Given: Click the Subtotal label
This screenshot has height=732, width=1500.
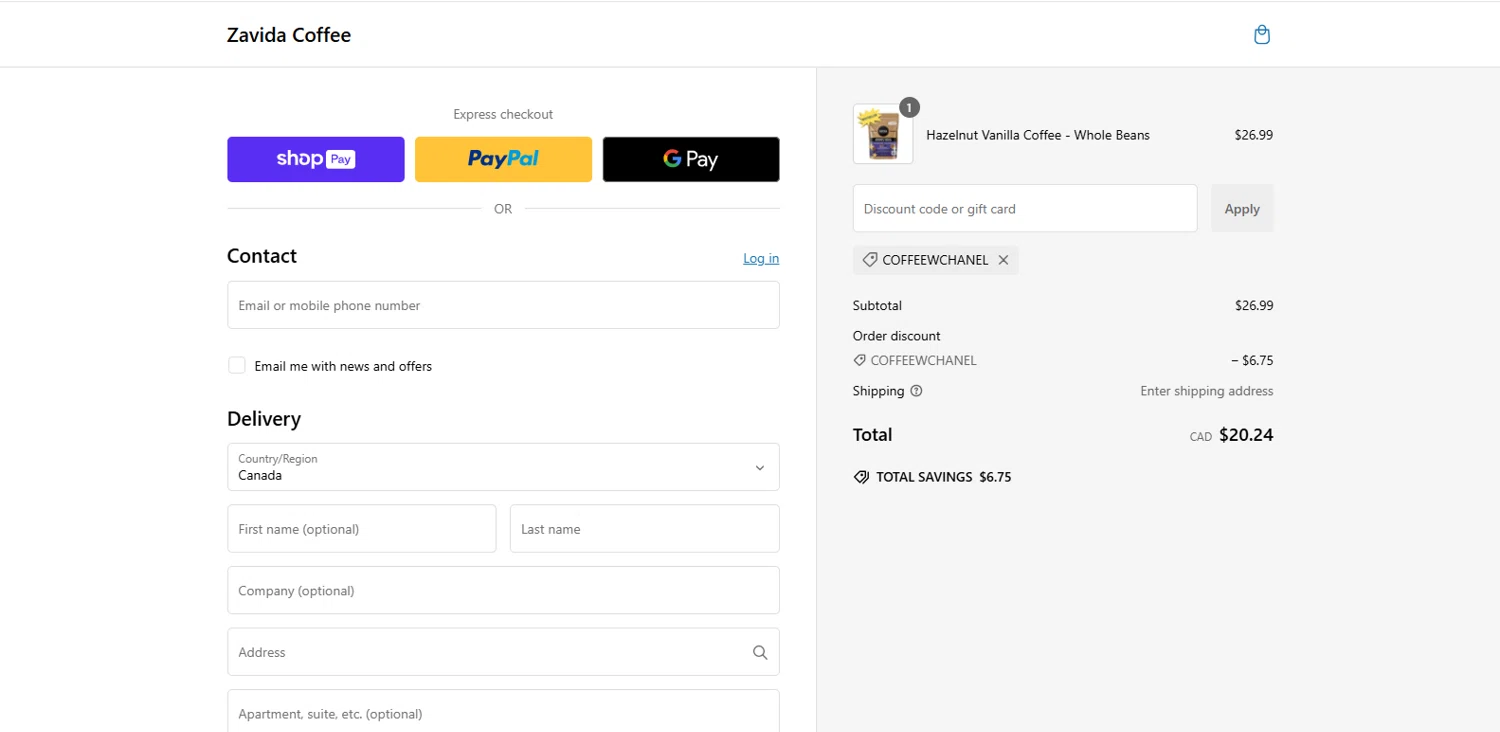Looking at the screenshot, I should [877, 305].
